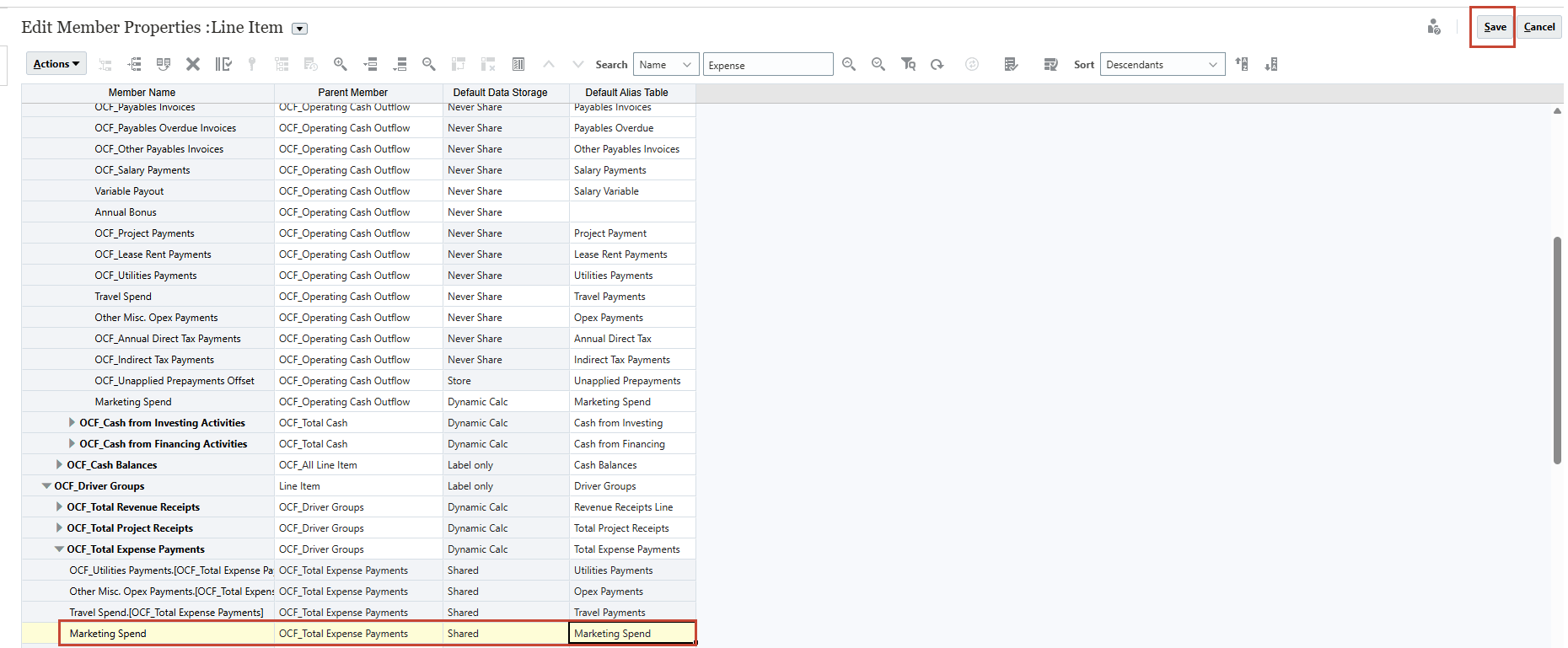
Task: Click the greyed hierarchy grid icon
Action: click(282, 64)
